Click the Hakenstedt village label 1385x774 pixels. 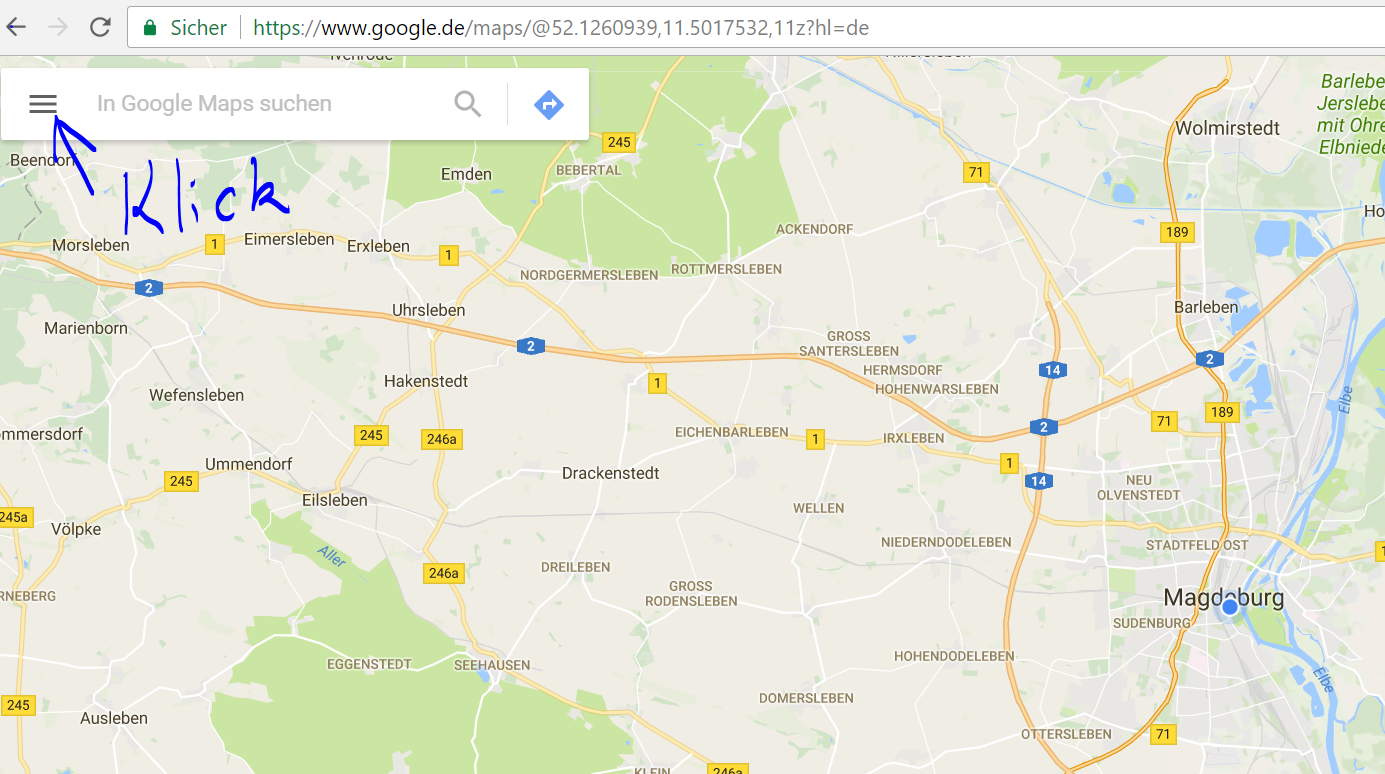(x=426, y=381)
